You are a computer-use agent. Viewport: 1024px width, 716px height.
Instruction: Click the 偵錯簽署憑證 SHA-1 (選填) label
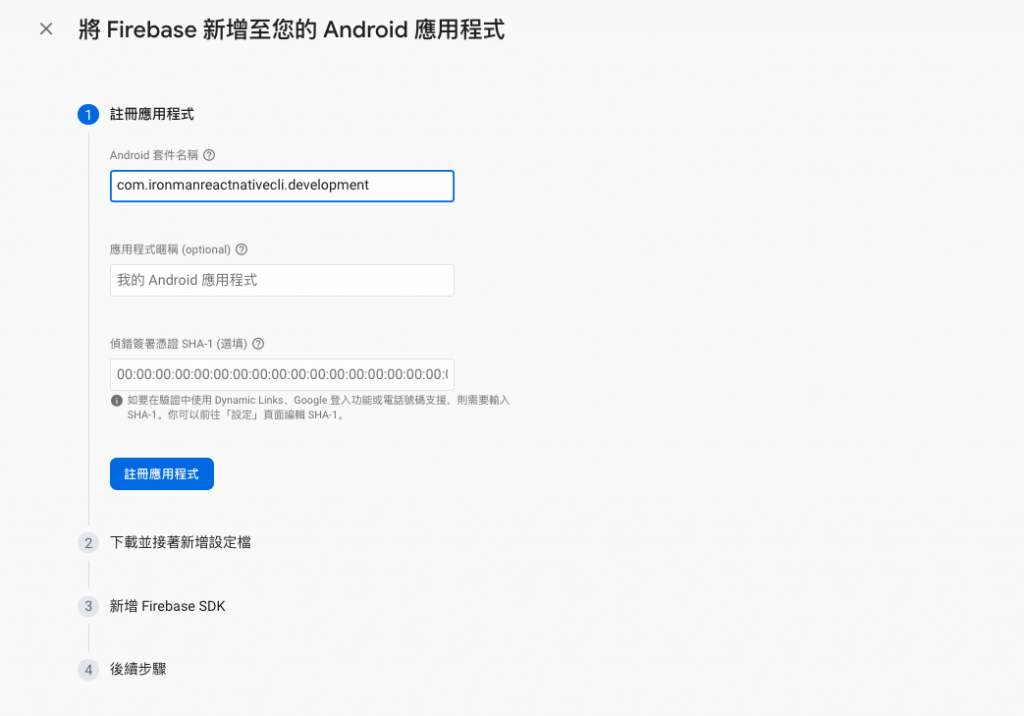click(178, 344)
